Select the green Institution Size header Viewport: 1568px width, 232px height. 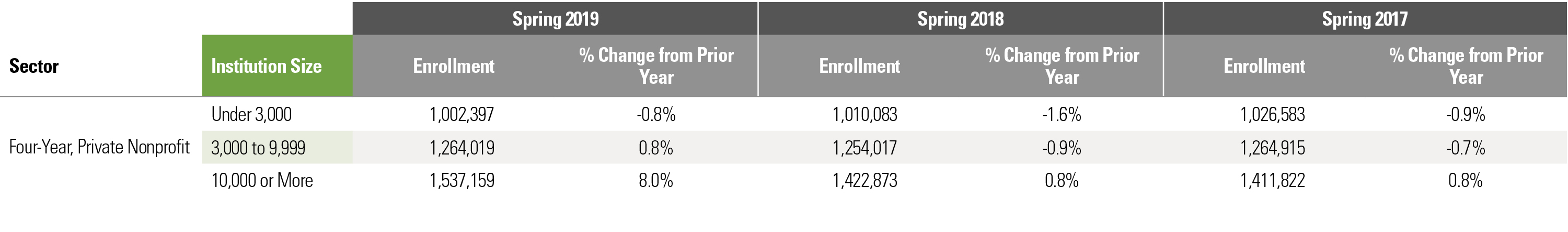tap(266, 66)
